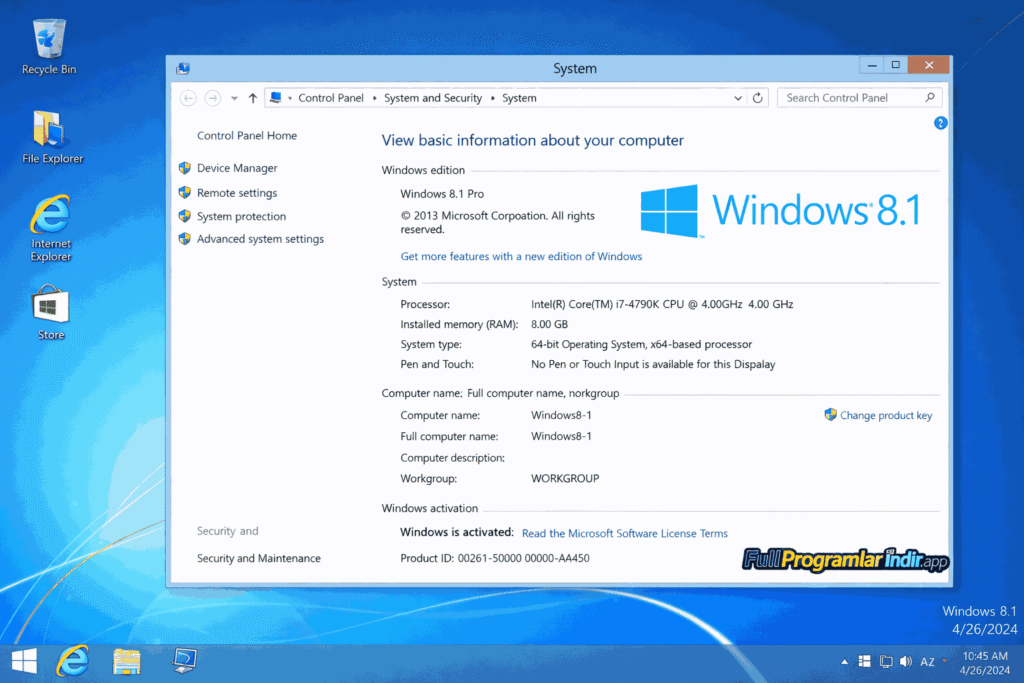
Task: Expand hidden tray icons with the up arrow
Action: (x=844, y=661)
